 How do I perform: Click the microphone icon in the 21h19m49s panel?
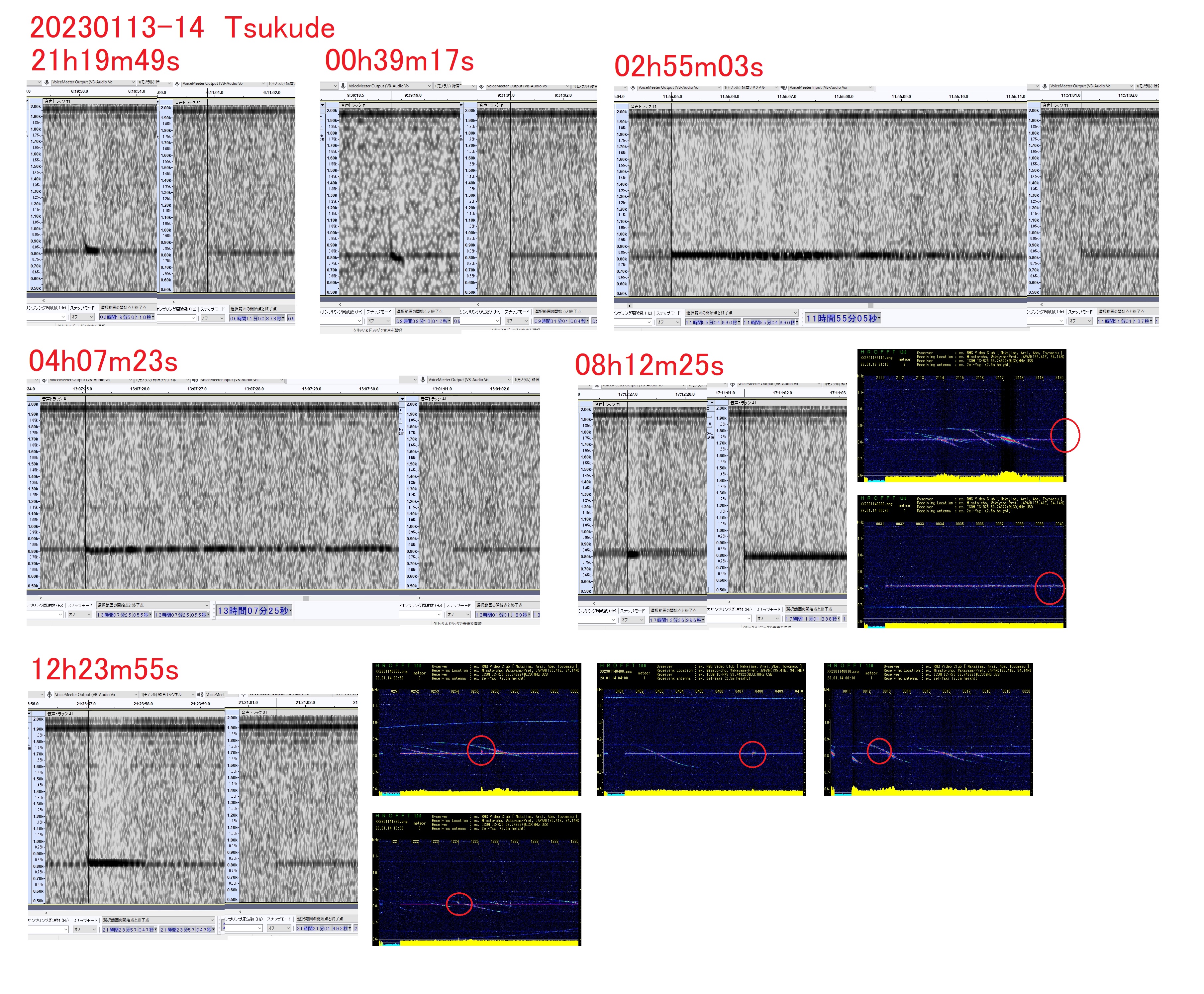[x=47, y=82]
